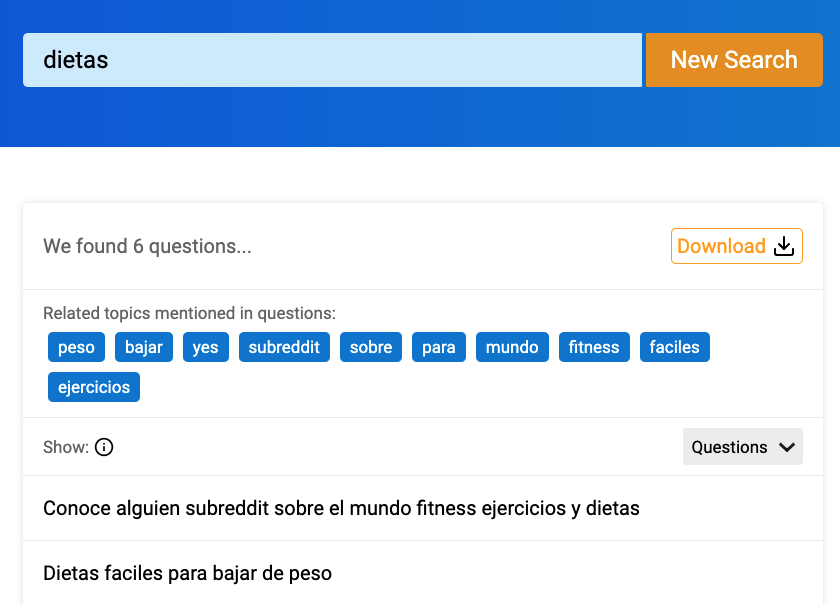Choose the mundo topic tag
This screenshot has height=605, width=840.
[x=512, y=347]
